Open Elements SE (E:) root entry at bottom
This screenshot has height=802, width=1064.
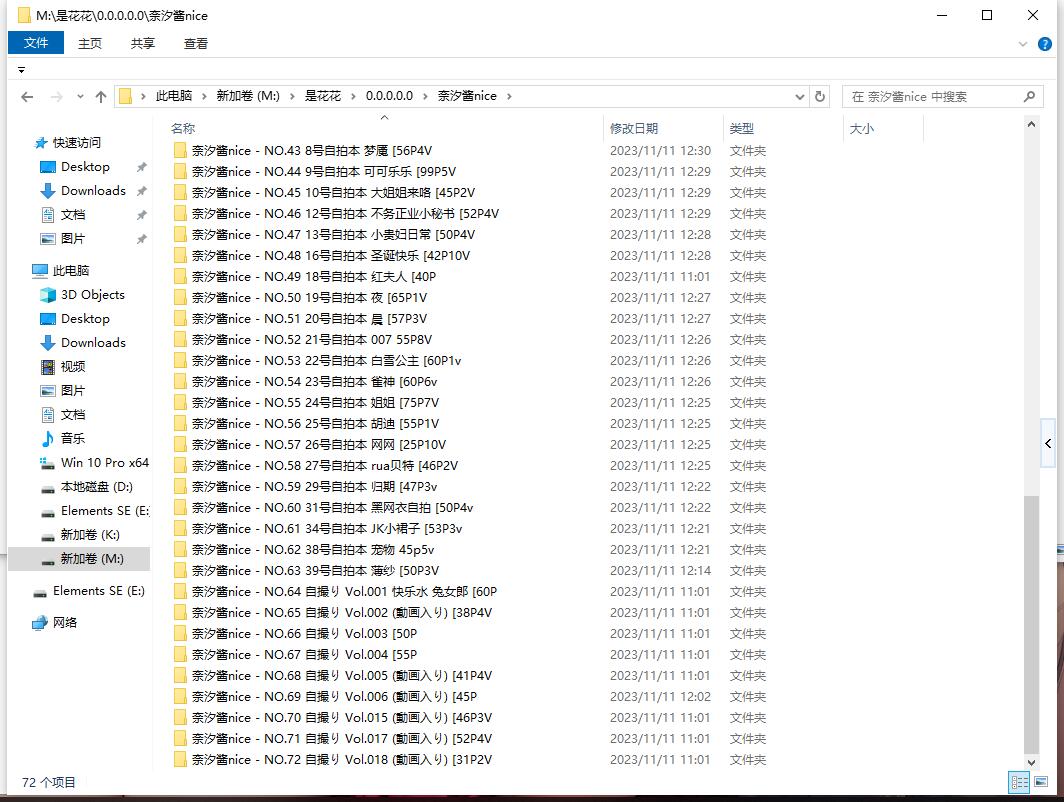point(98,590)
